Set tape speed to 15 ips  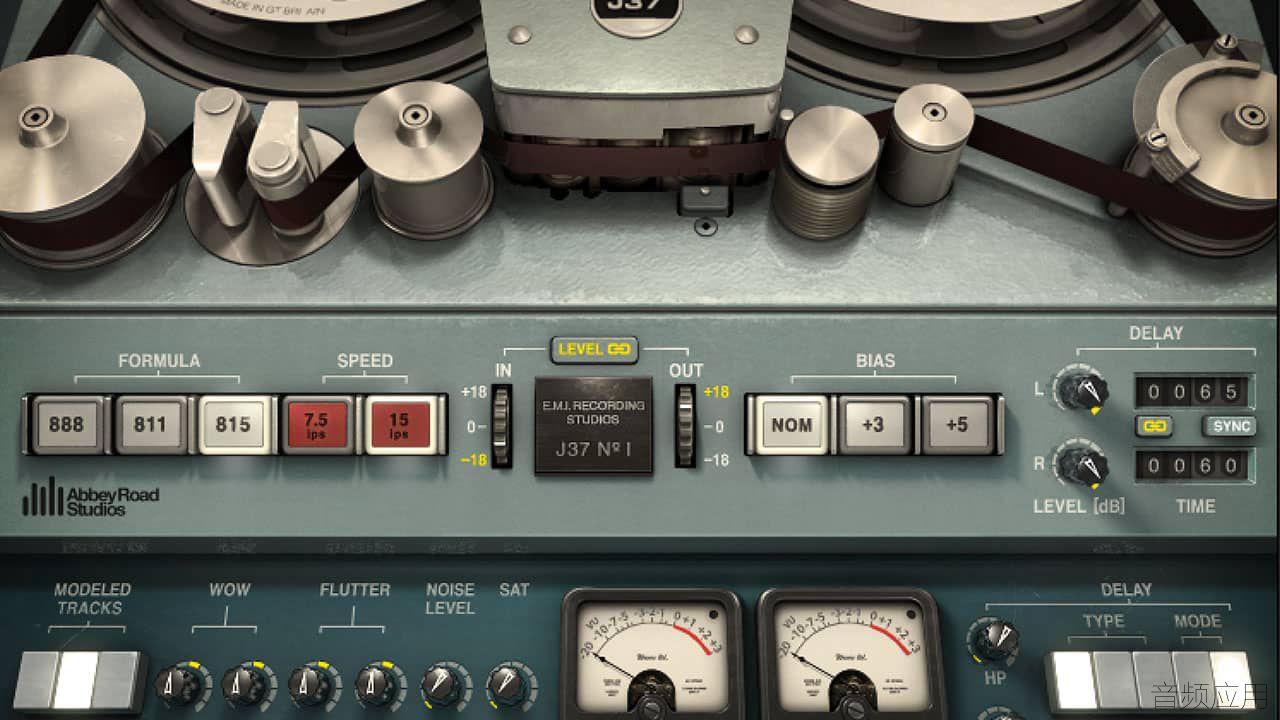pos(399,424)
